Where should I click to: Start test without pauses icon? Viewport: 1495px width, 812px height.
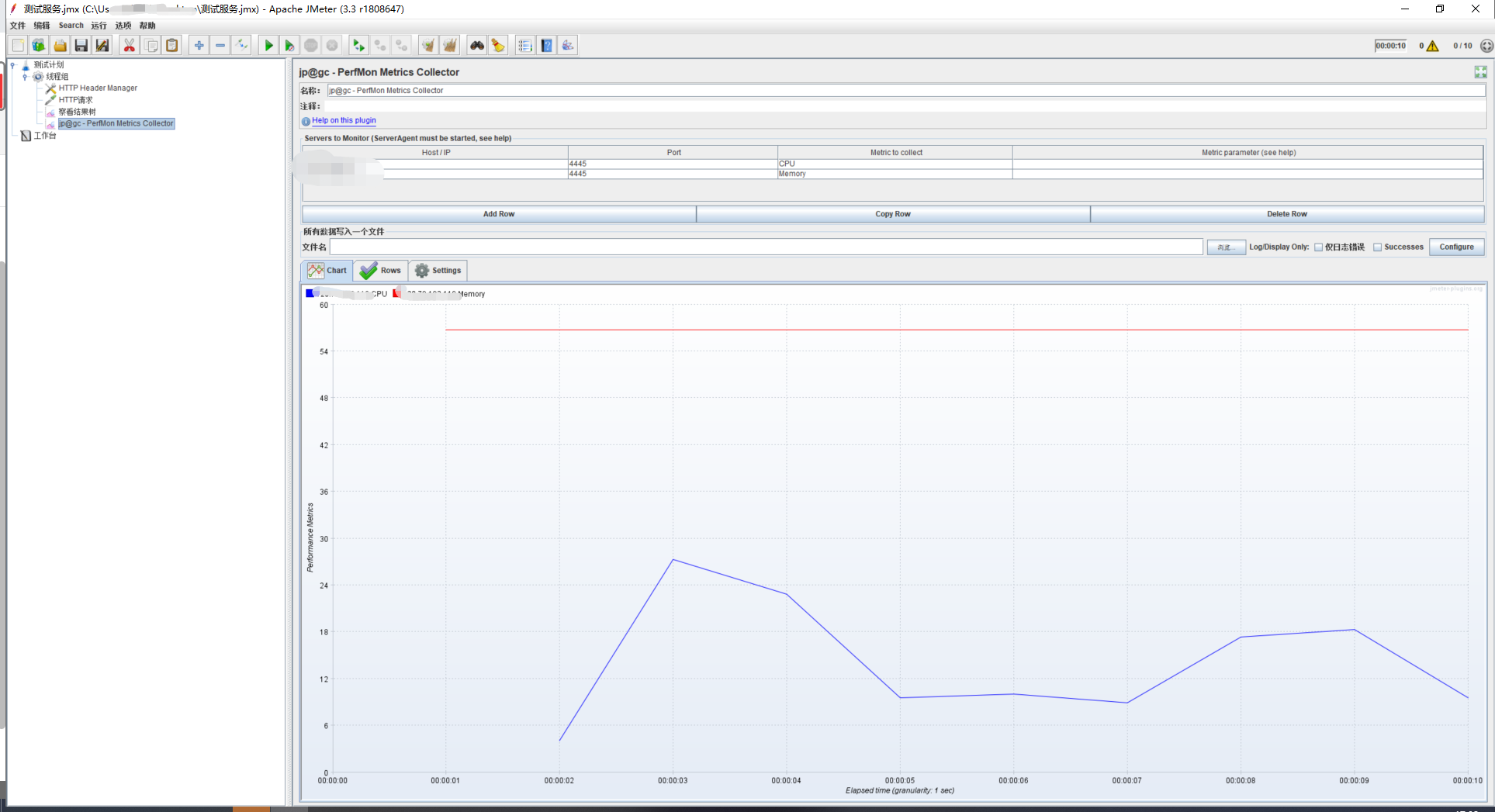[289, 46]
